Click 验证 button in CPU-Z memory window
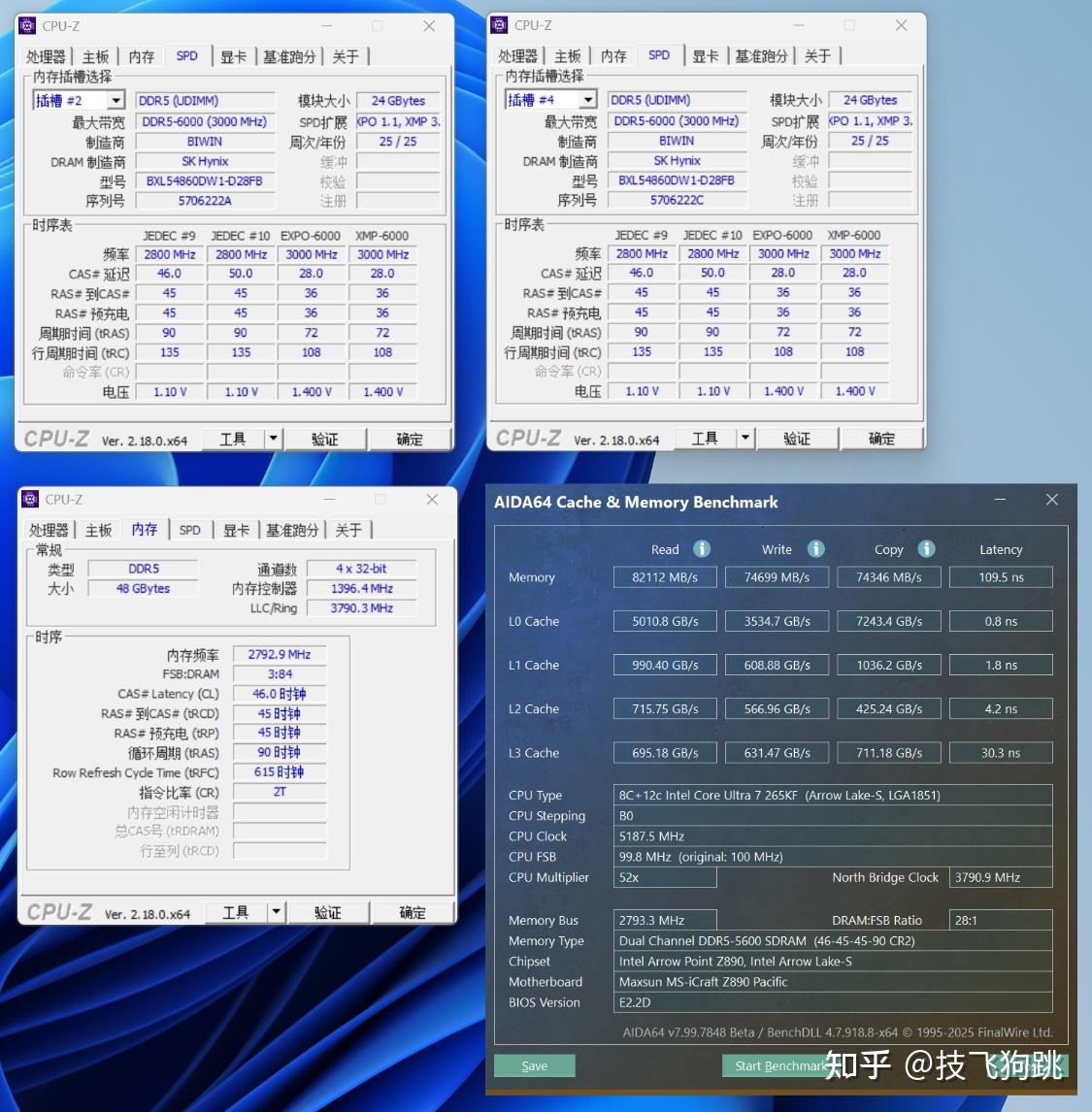Image resolution: width=1092 pixels, height=1112 pixels. pos(328,912)
